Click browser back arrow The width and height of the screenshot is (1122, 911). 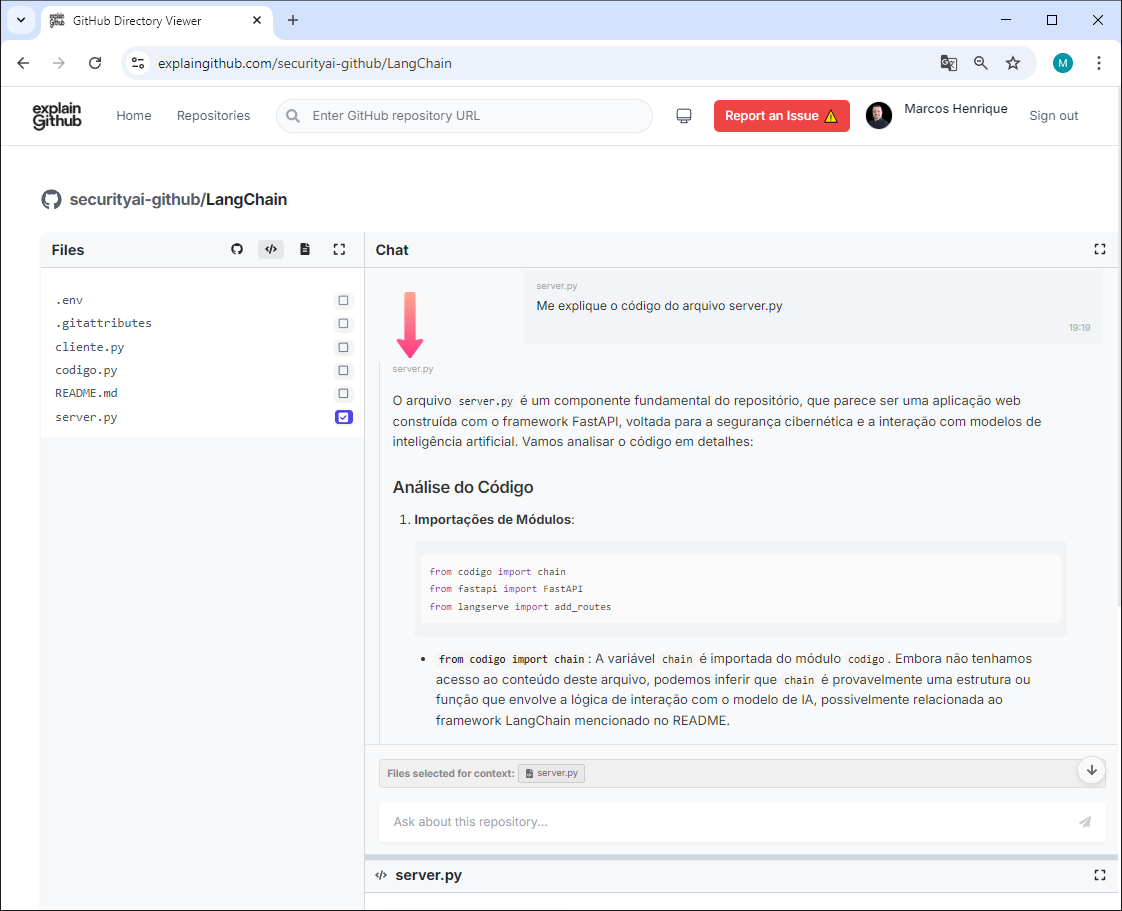[23, 63]
